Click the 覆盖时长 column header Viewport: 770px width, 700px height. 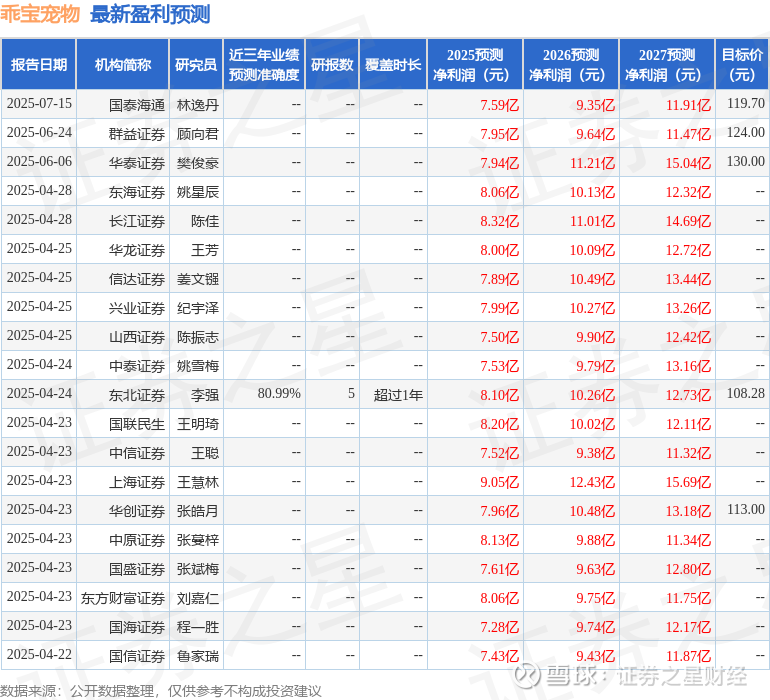point(393,64)
